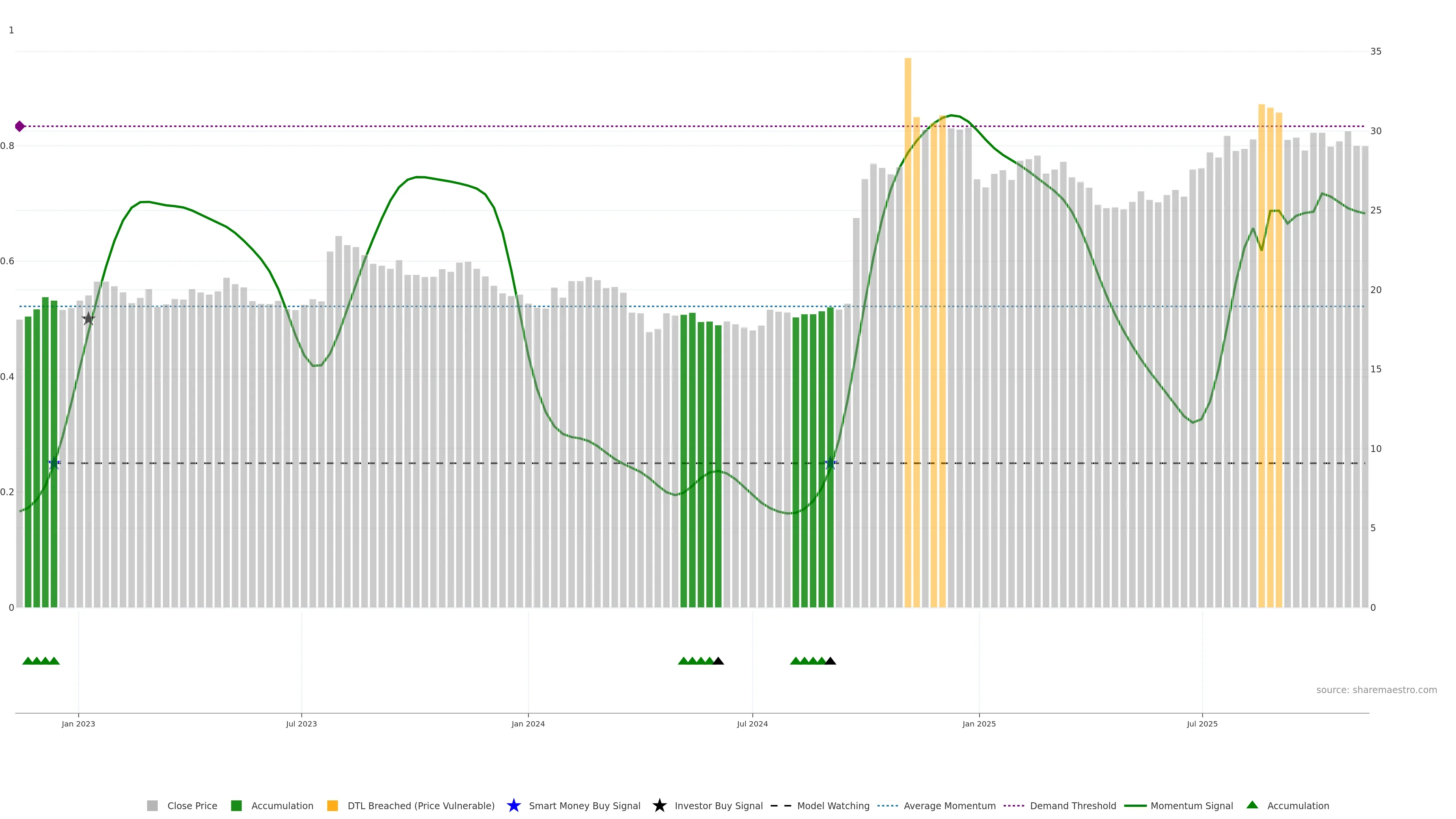This screenshot has height=819, width=1456.
Task: Click the blue star icon in the legend
Action: coord(513,805)
